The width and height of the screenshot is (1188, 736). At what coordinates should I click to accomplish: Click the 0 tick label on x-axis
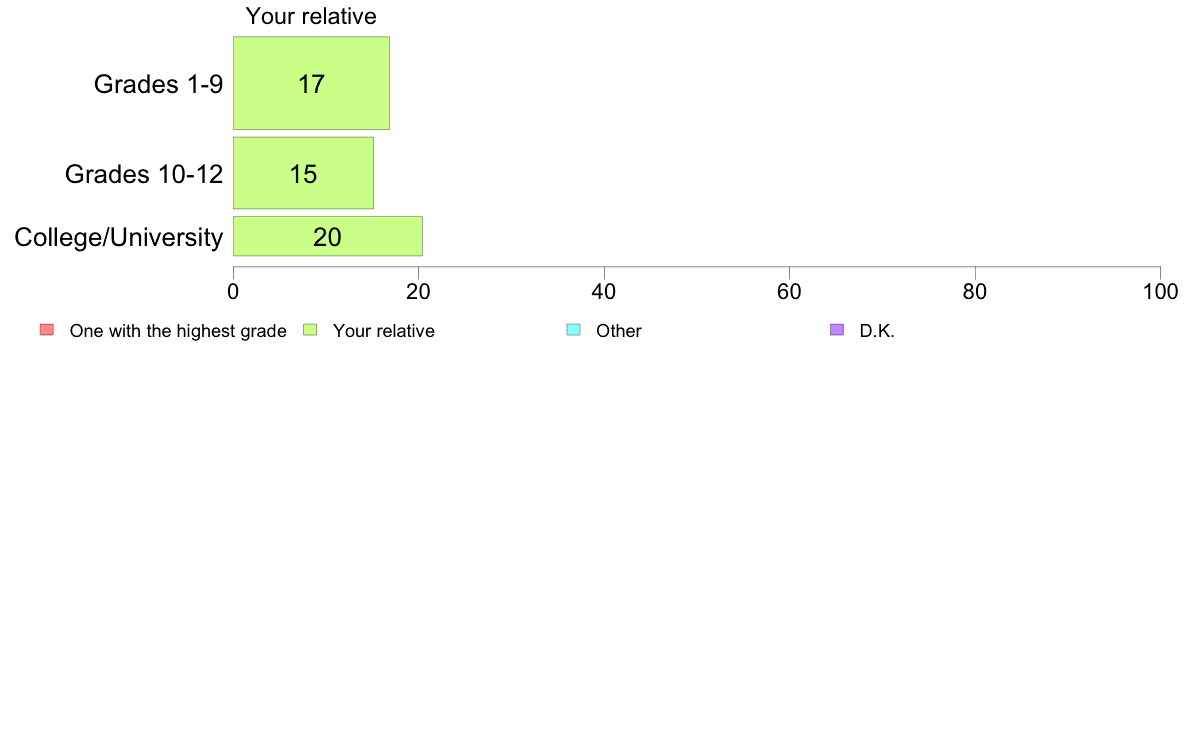coord(233,292)
